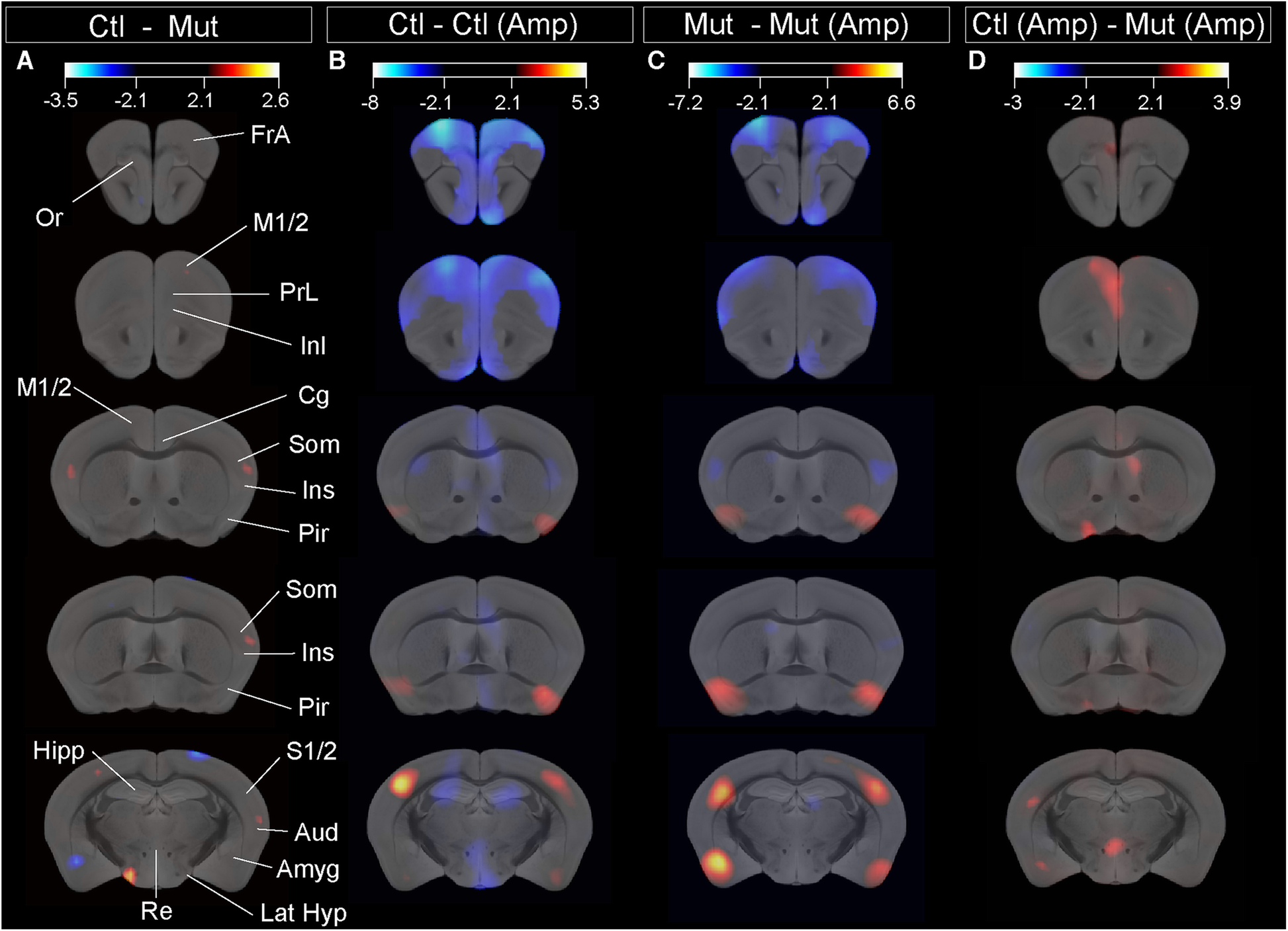Screen dimensions: 1288x931
Task: Click the -3.5 scale value
Action: [61, 100]
